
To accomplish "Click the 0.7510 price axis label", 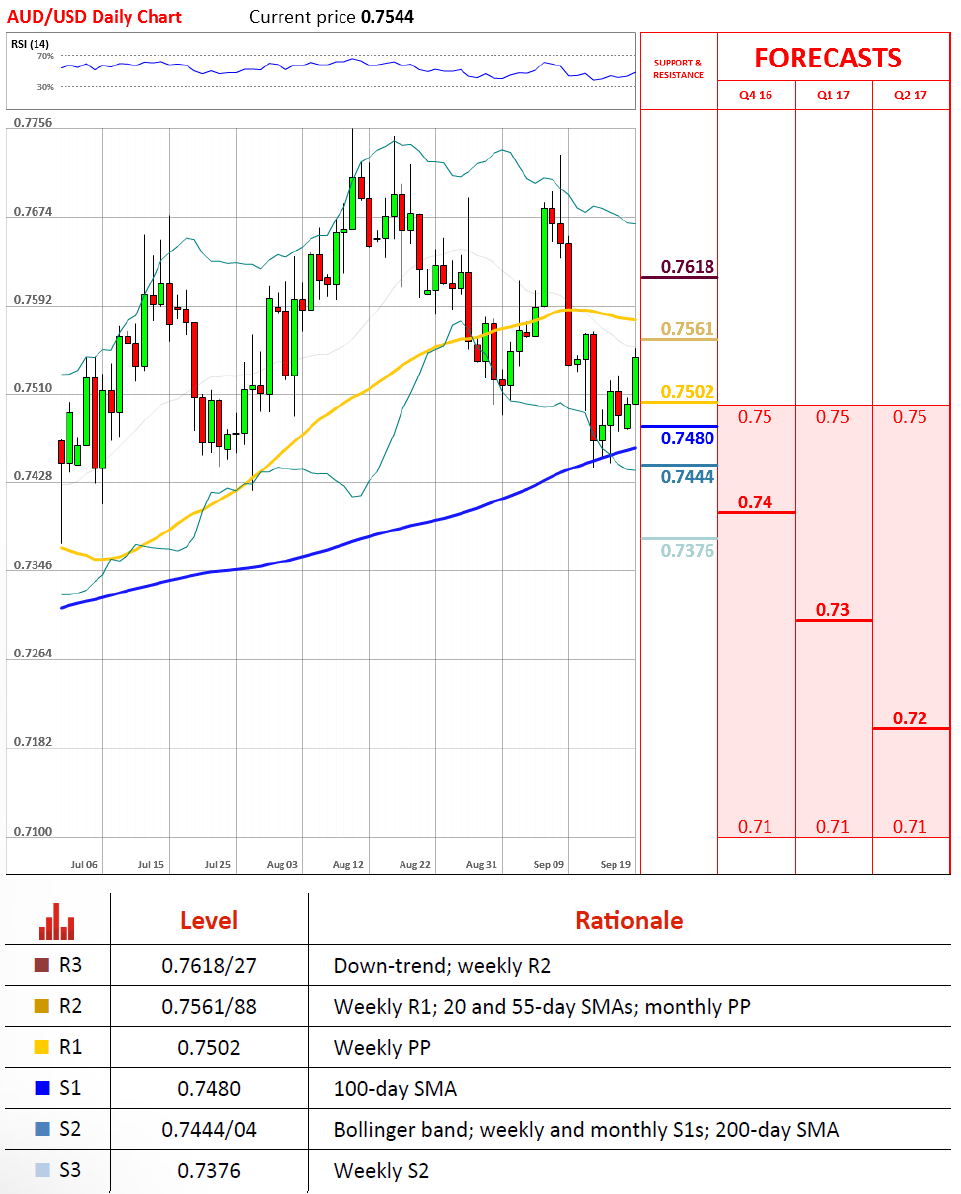I will coord(33,388).
